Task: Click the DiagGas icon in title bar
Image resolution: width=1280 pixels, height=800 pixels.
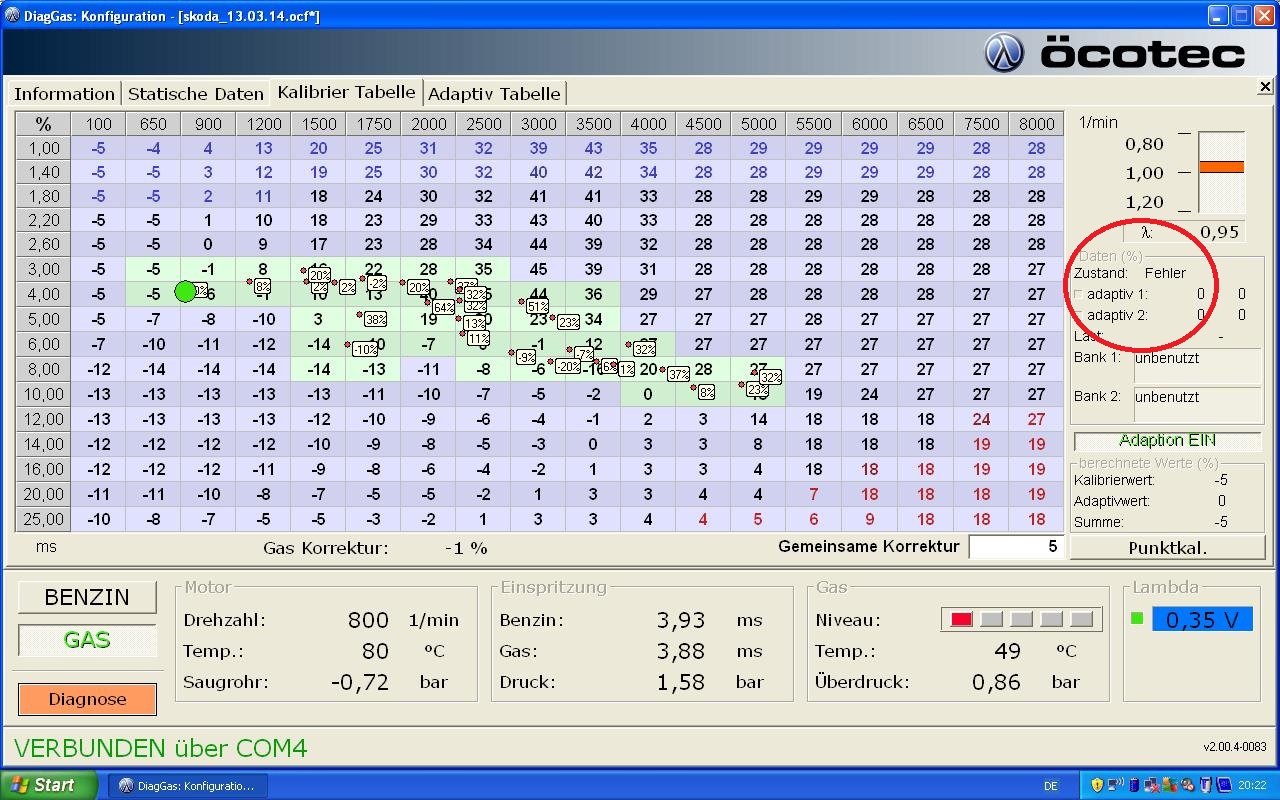Action: (x=12, y=16)
